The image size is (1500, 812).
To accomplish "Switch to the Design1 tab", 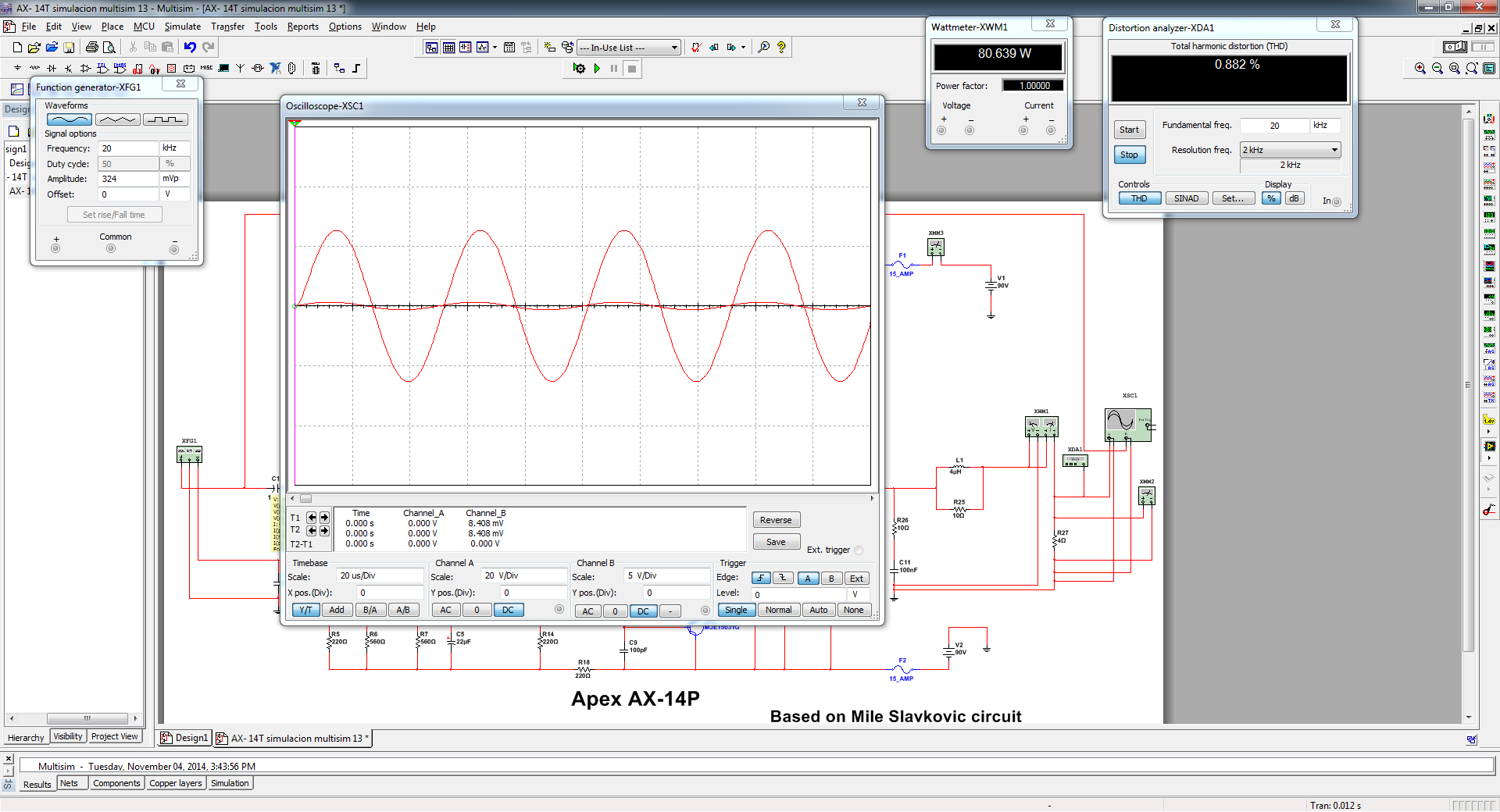I will [x=185, y=738].
